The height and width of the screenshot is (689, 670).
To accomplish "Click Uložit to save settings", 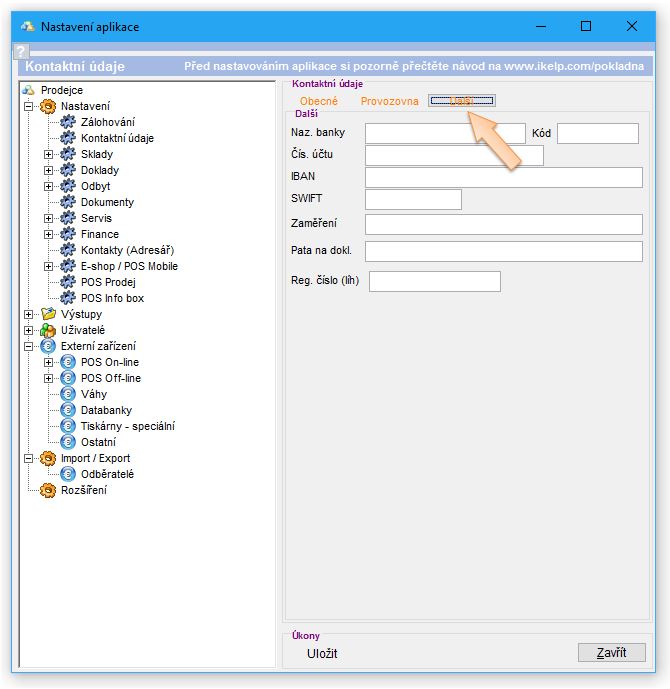I will pos(322,653).
